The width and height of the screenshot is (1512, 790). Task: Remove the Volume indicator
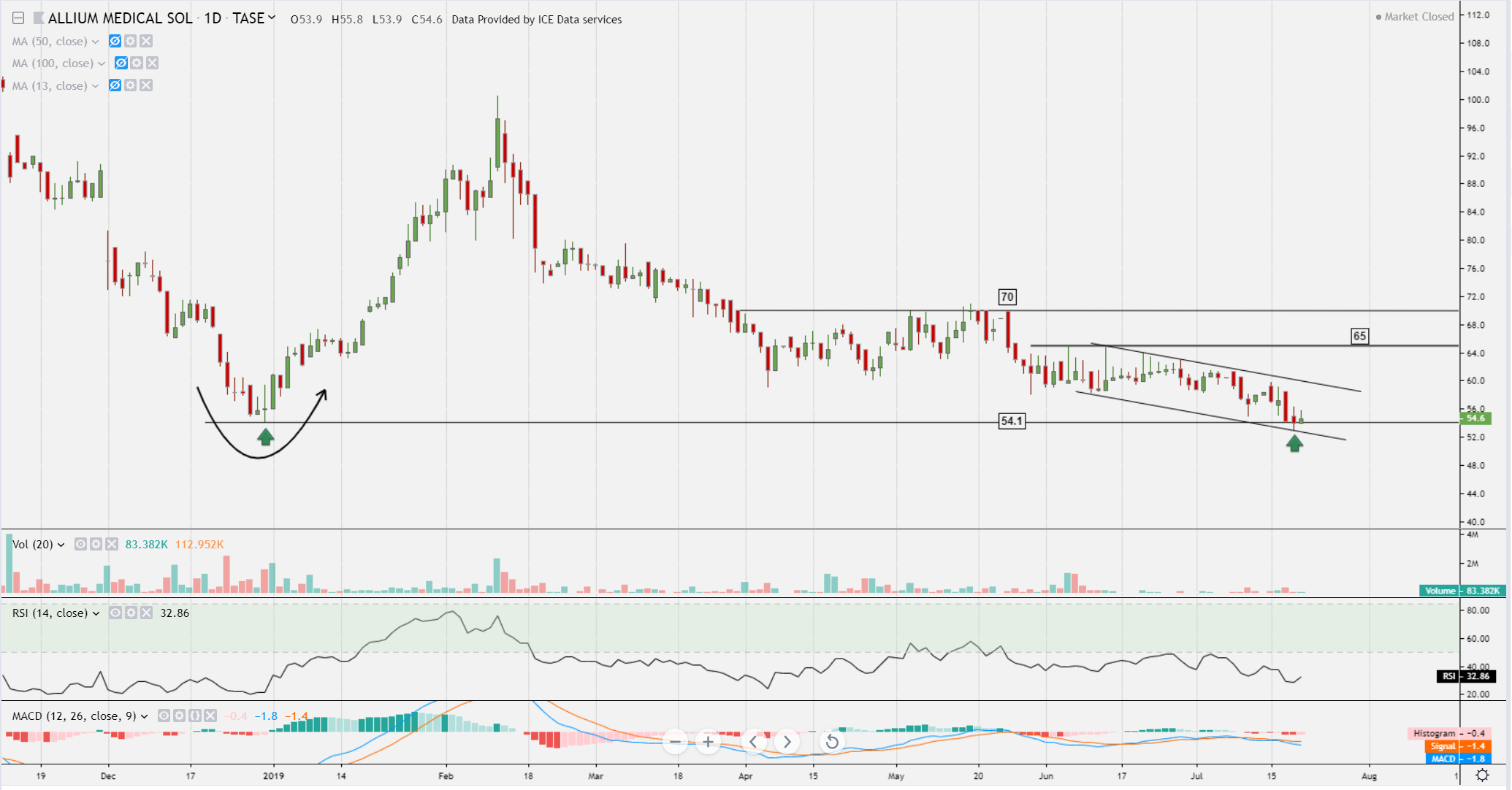112,544
